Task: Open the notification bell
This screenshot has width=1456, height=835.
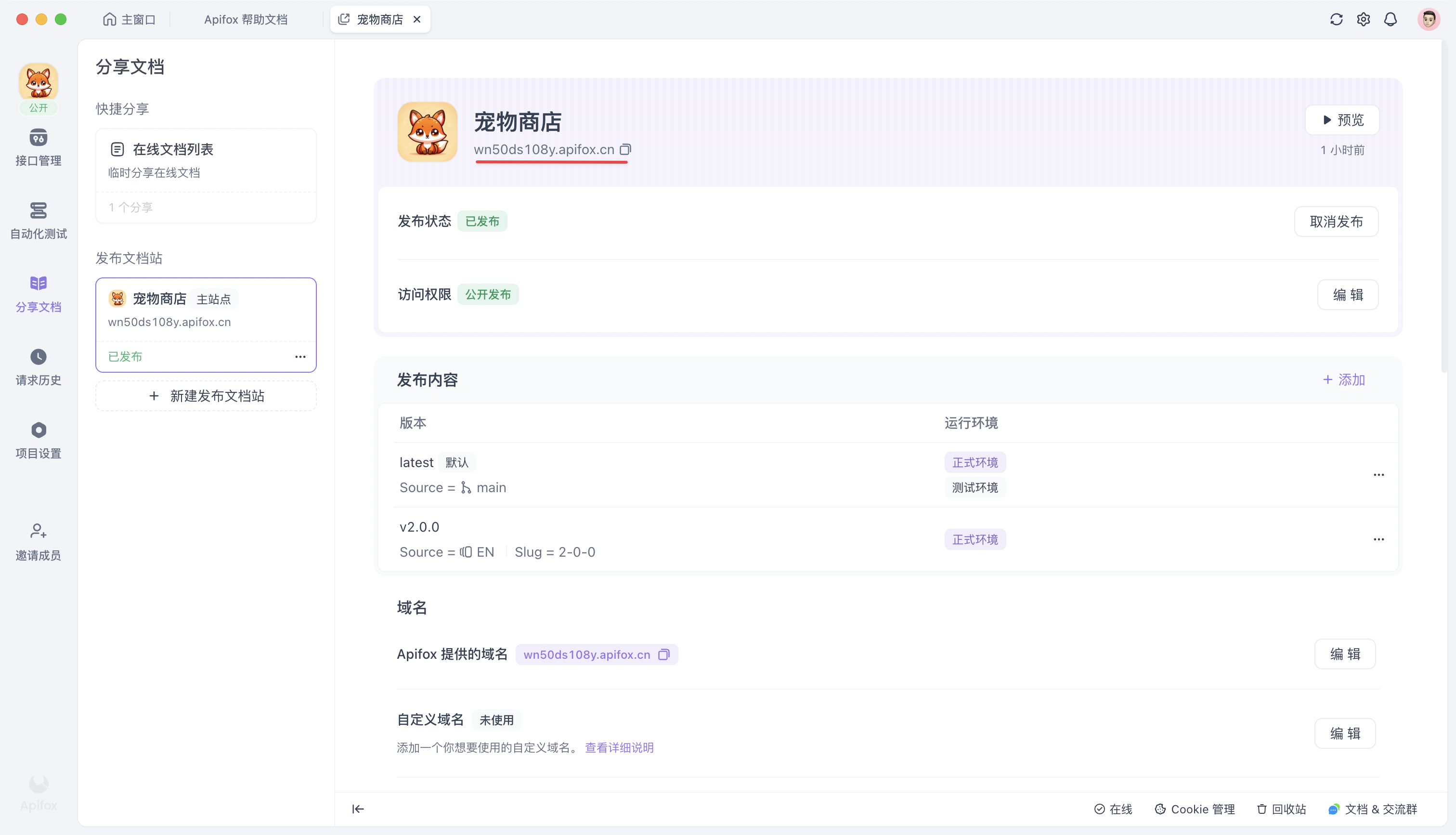Action: coord(1391,19)
